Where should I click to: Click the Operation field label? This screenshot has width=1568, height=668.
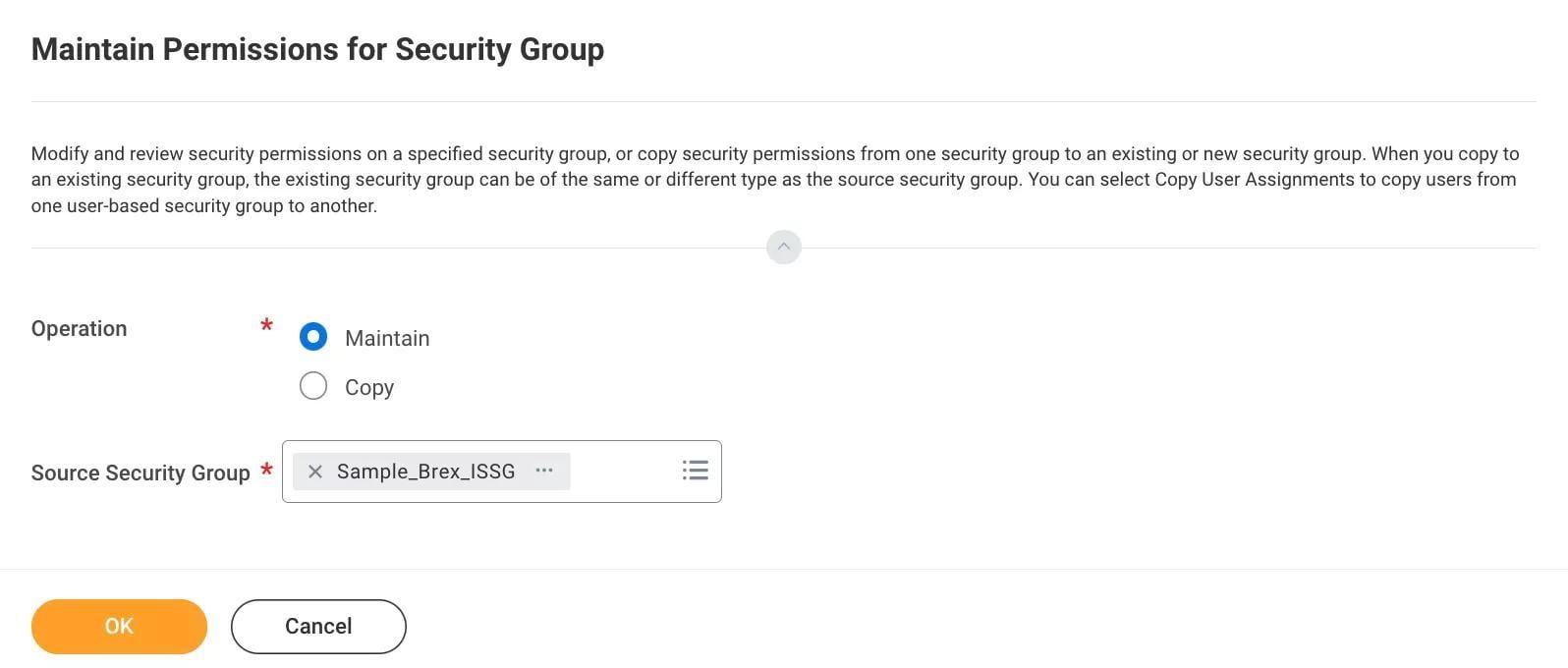point(79,328)
